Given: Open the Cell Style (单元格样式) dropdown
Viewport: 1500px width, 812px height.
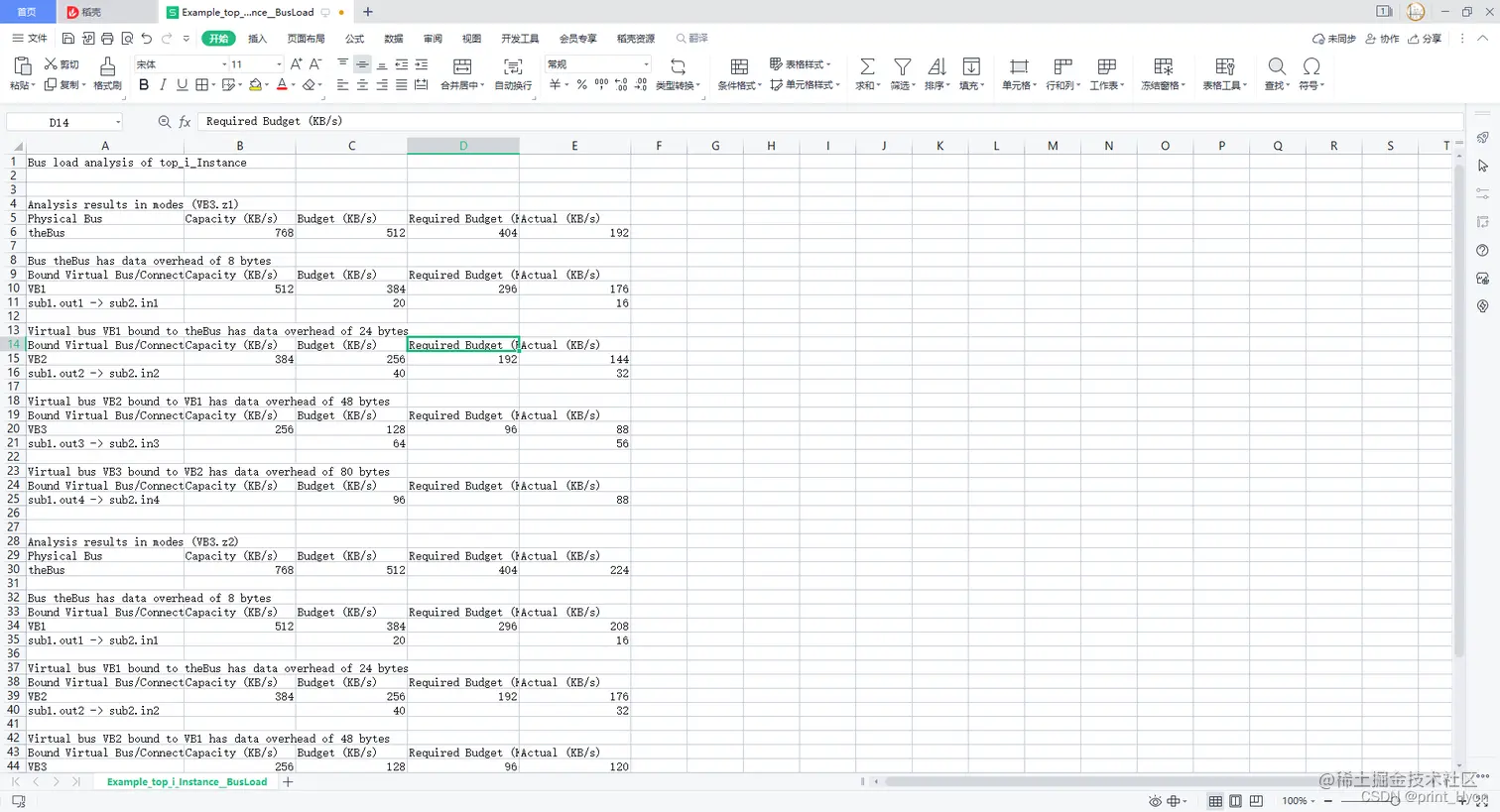Looking at the screenshot, I should (806, 85).
